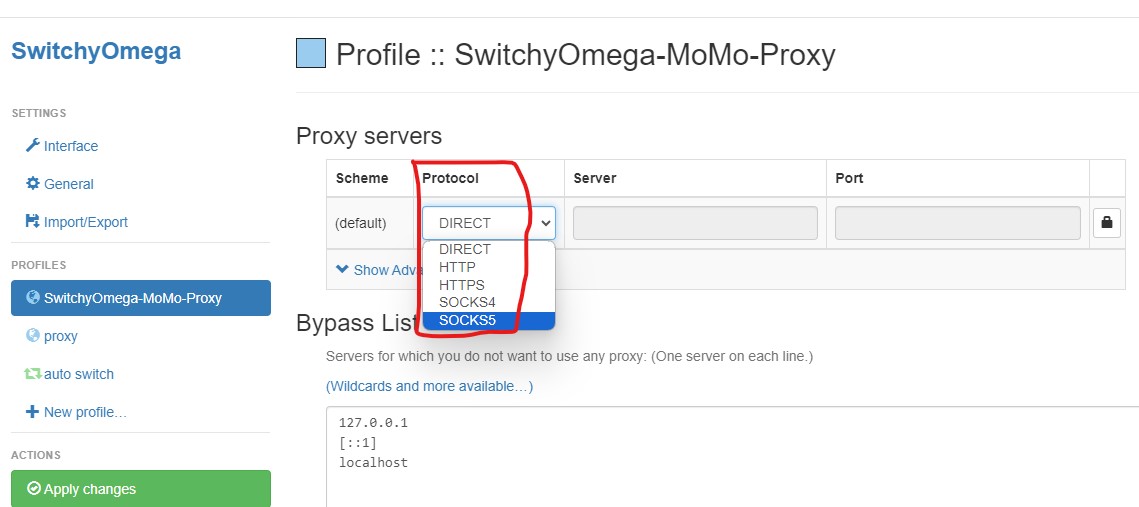This screenshot has width=1139, height=507.
Task: Click the auto switch arrows icon
Action: pyautogui.click(x=33, y=374)
